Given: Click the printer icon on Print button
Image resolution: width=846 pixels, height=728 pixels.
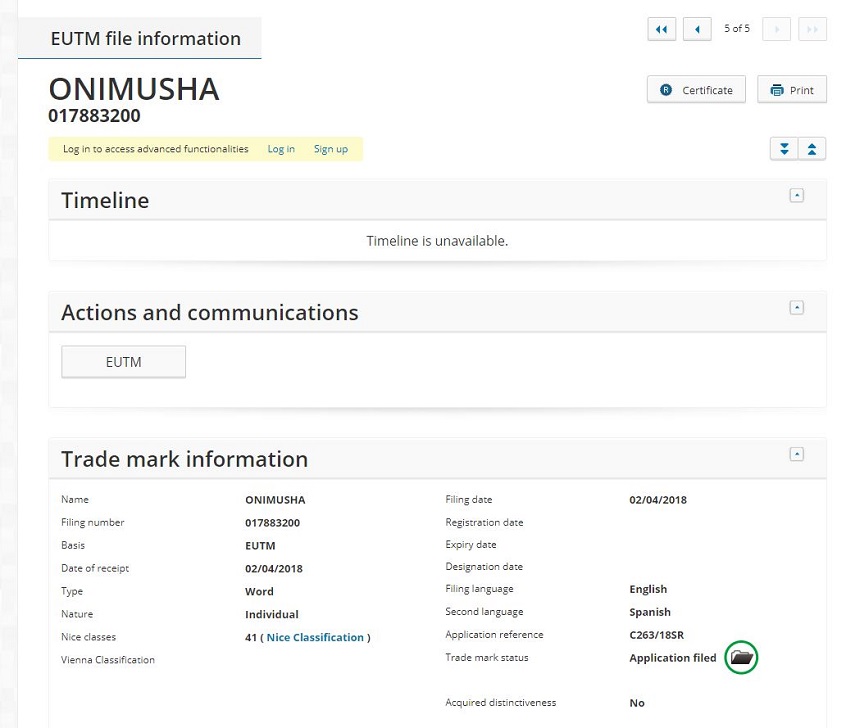Looking at the screenshot, I should 776,90.
